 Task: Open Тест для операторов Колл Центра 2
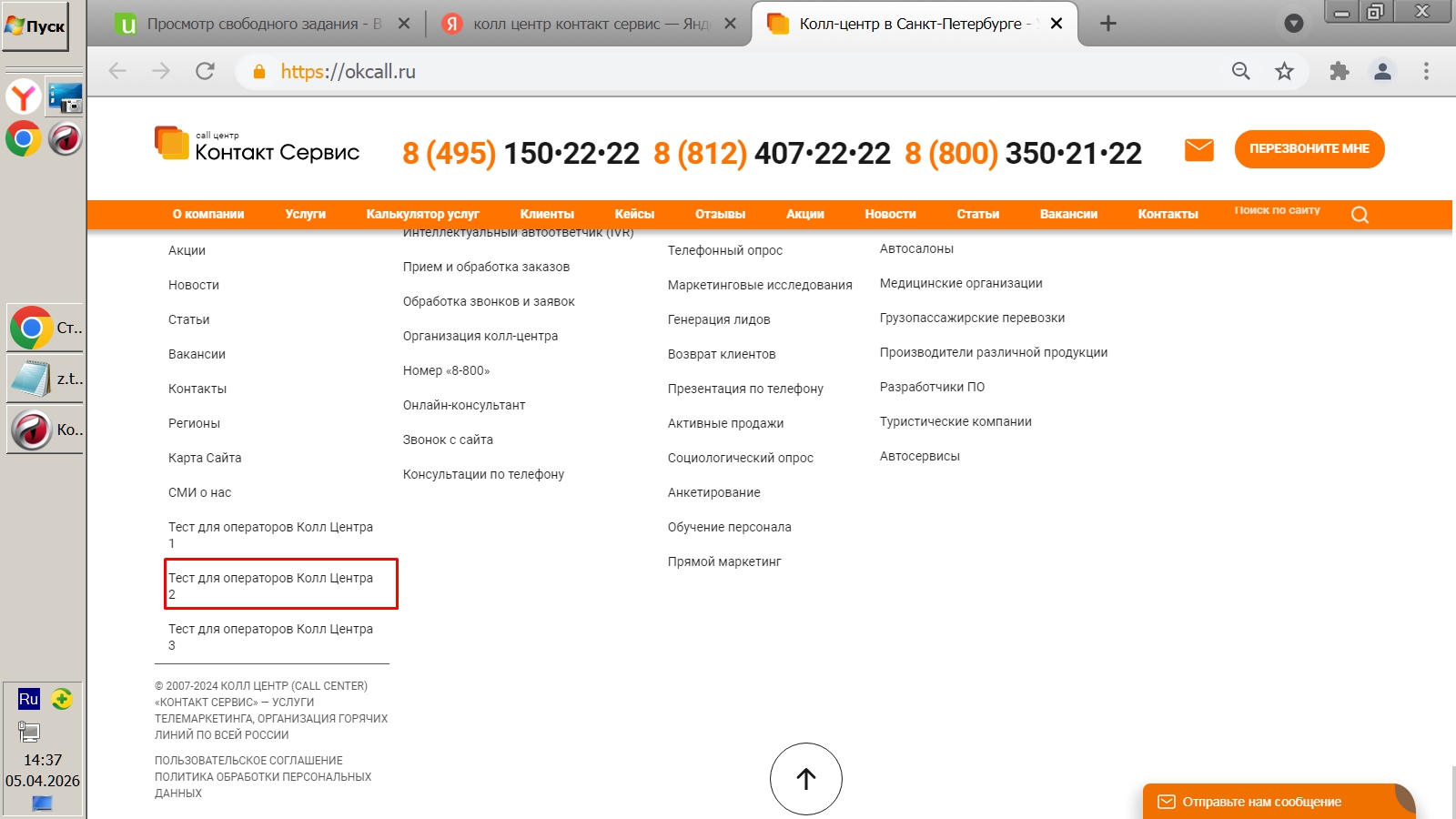click(x=270, y=585)
